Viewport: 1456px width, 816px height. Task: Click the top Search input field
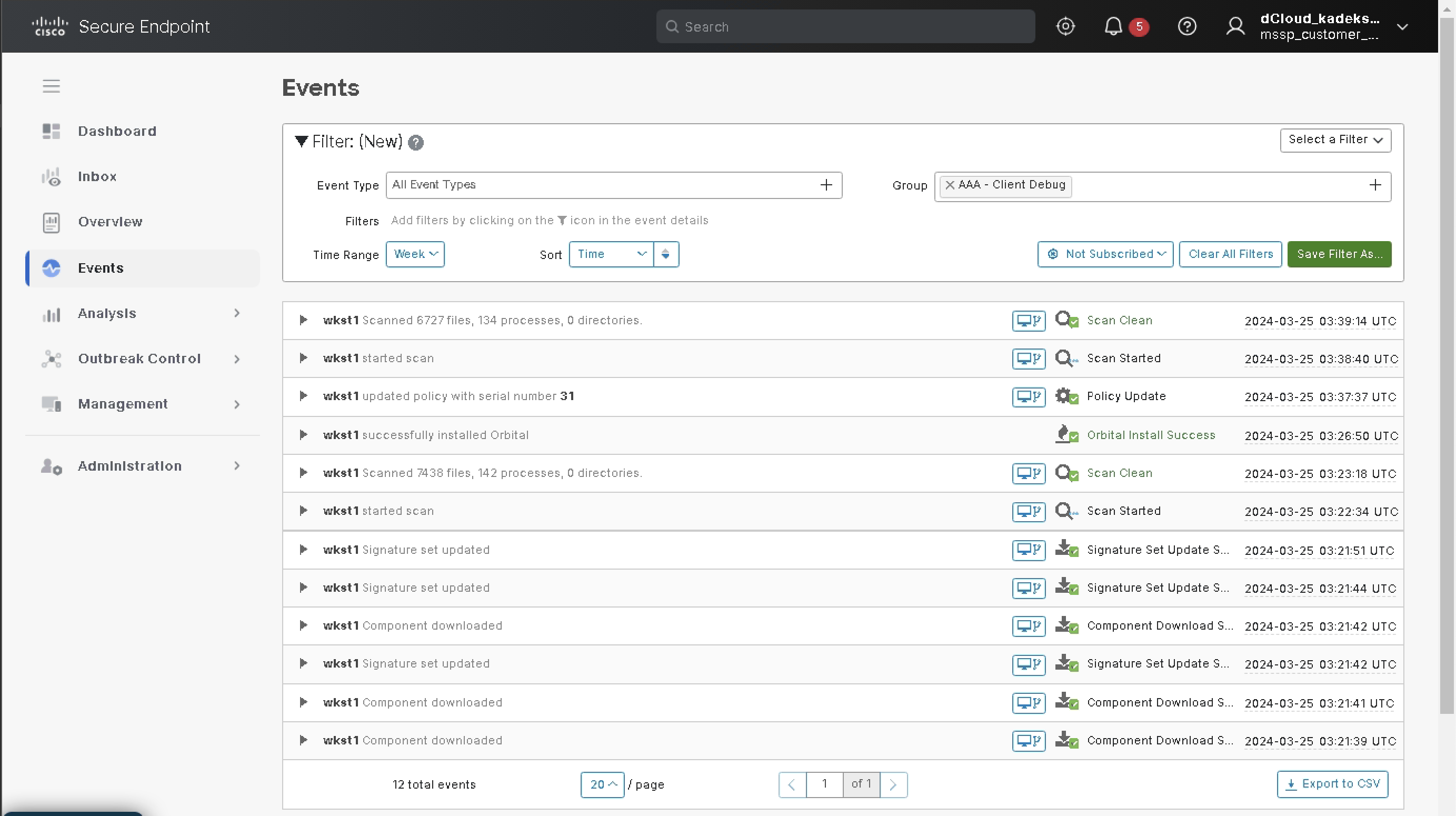pyautogui.click(x=845, y=26)
